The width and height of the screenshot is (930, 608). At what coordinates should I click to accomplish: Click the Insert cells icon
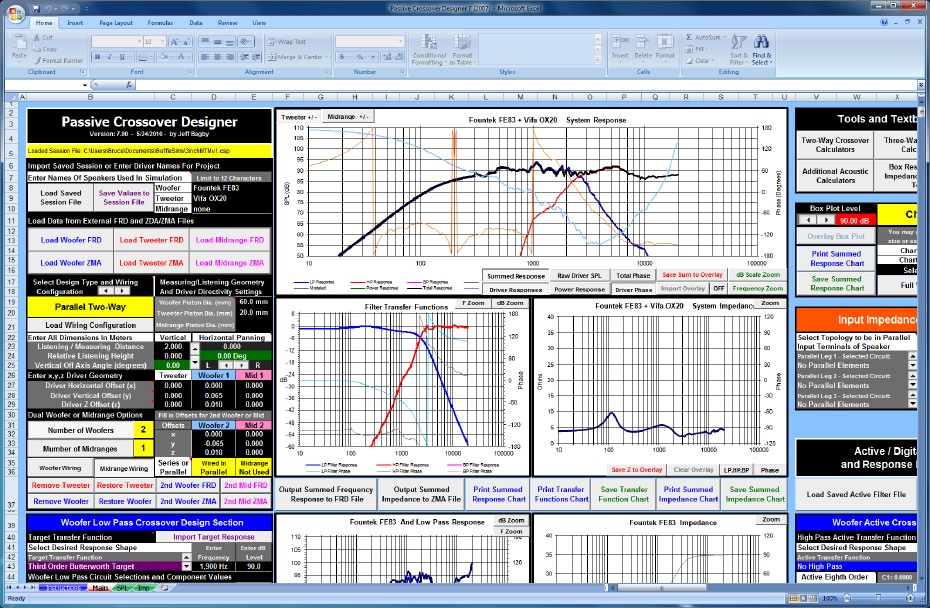[x=620, y=42]
